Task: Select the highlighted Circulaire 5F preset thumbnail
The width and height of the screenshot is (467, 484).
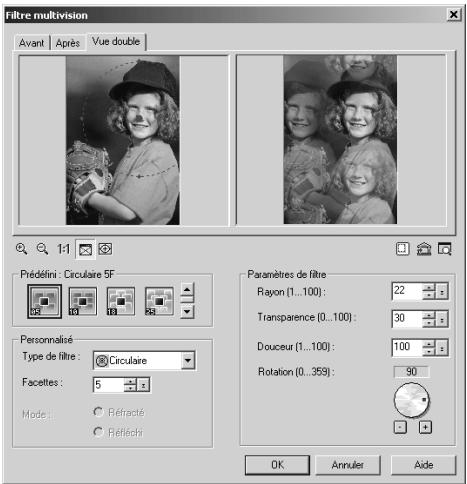Action: tap(44, 301)
